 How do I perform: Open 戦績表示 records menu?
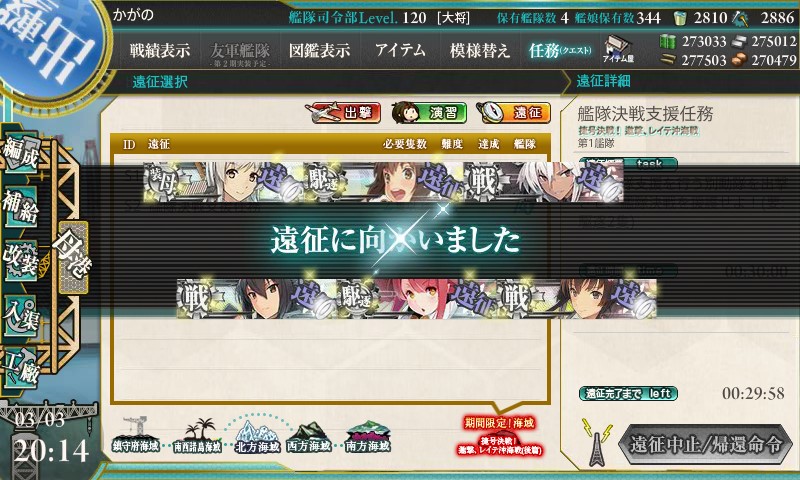point(160,50)
